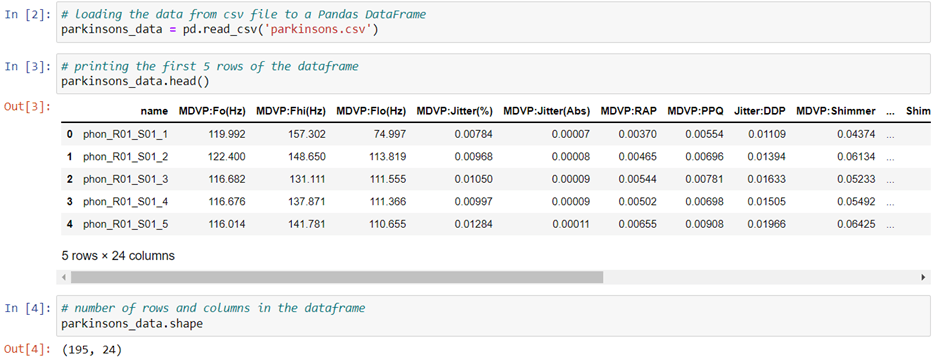Image resolution: width=940 pixels, height=364 pixels.
Task: Click the value 0.00011
Action: [571, 224]
